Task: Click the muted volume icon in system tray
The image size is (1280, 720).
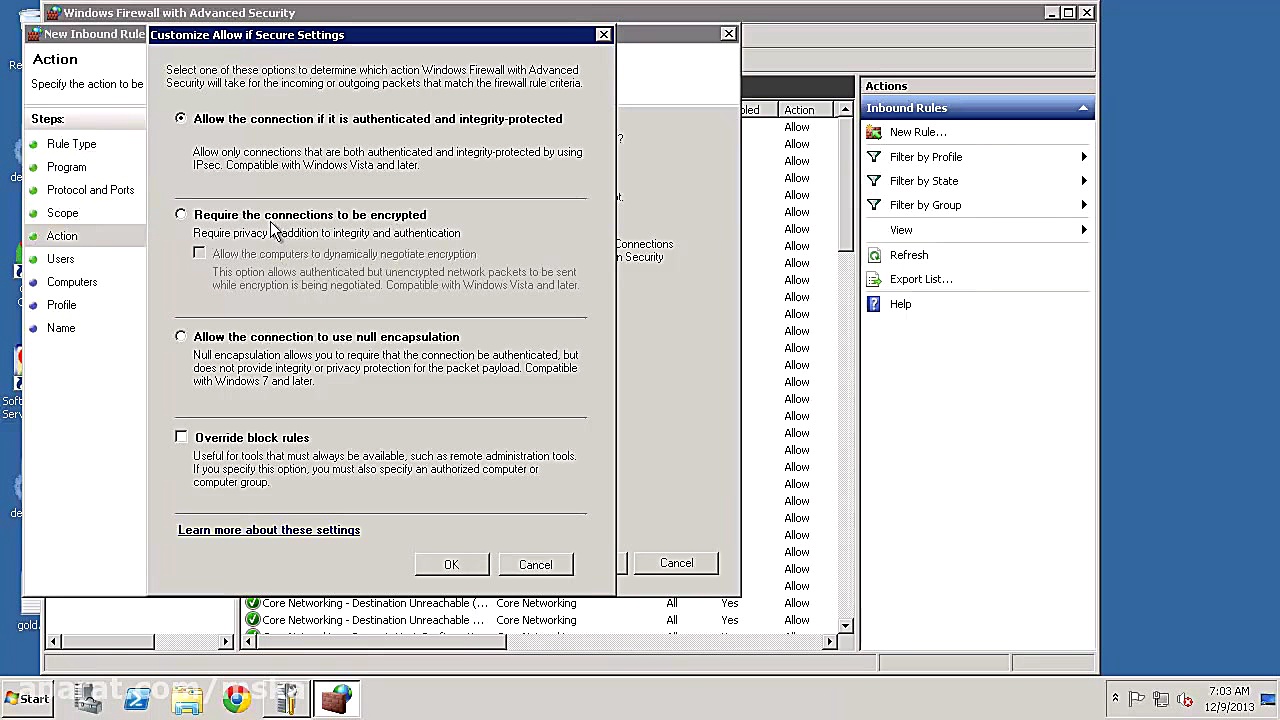Action: [1185, 699]
